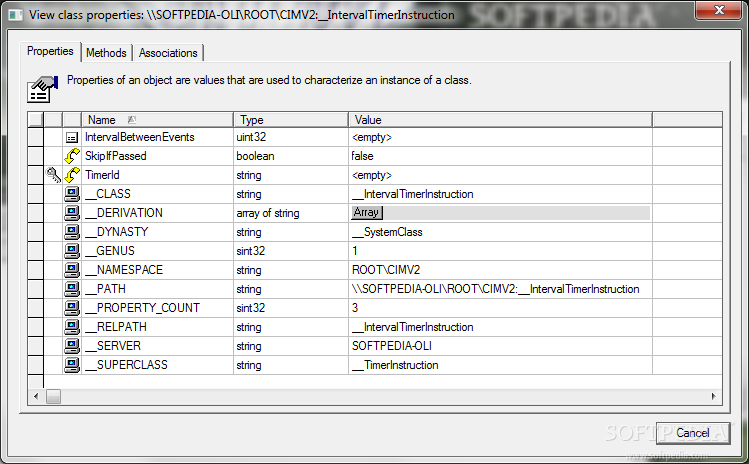Viewport: 749px width, 464px height.
Task: Click the IntervalBetweenEvents property name
Action: tap(139, 137)
